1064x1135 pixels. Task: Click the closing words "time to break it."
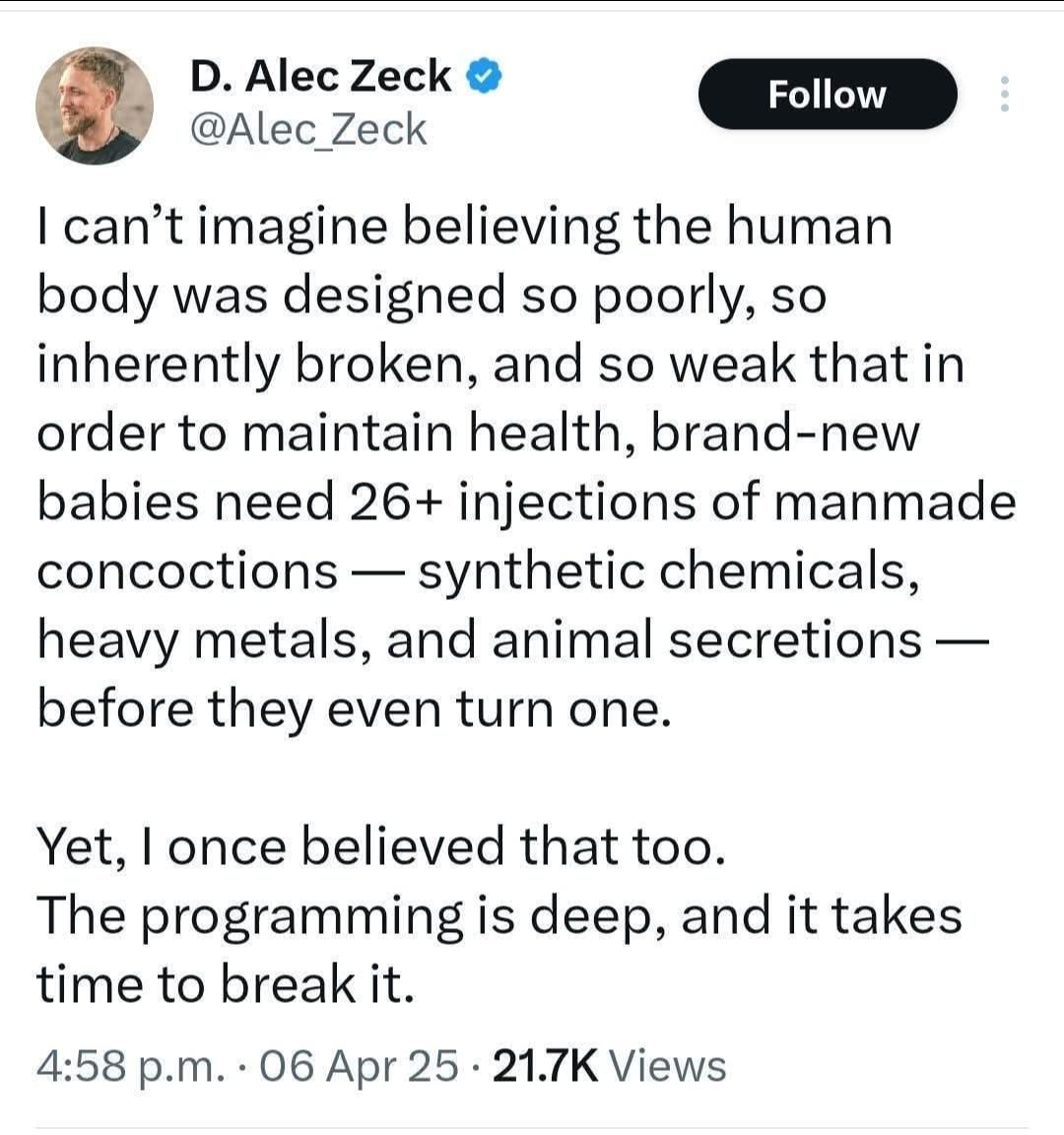click(x=225, y=984)
